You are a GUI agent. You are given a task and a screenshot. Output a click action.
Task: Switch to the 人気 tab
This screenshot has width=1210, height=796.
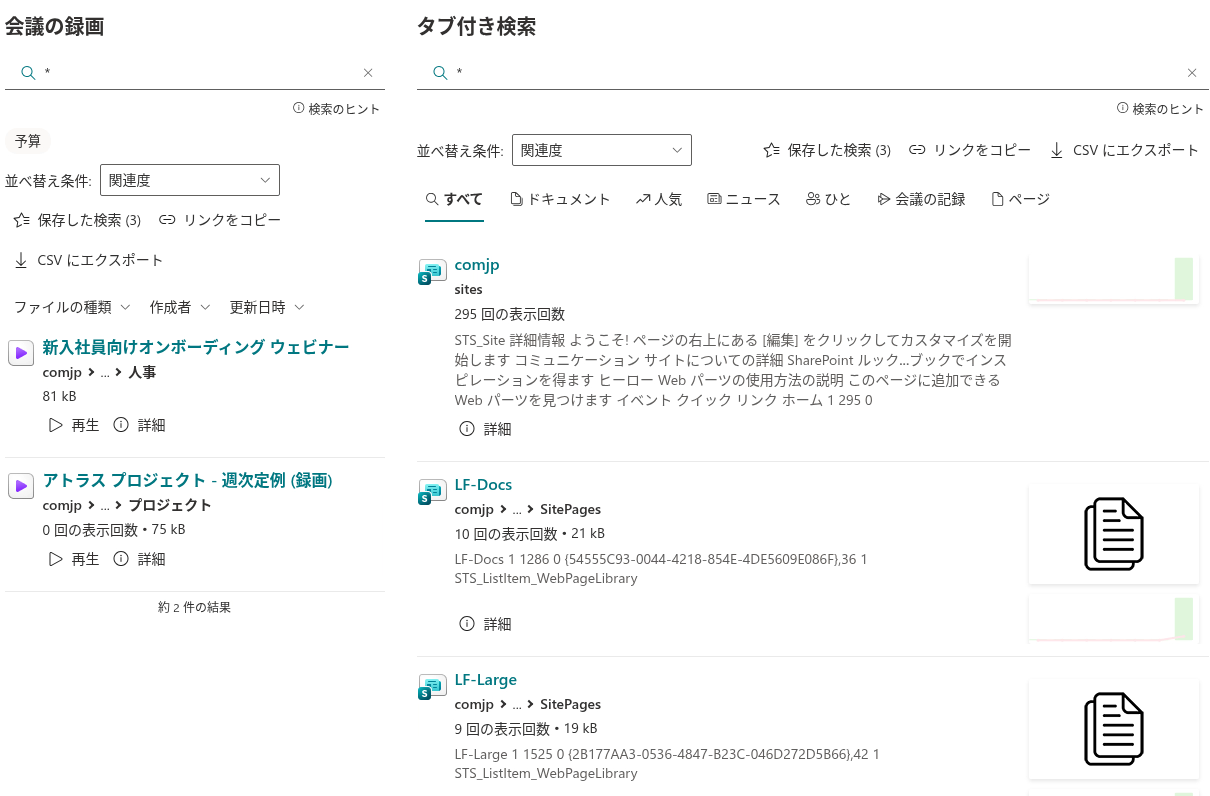point(659,200)
